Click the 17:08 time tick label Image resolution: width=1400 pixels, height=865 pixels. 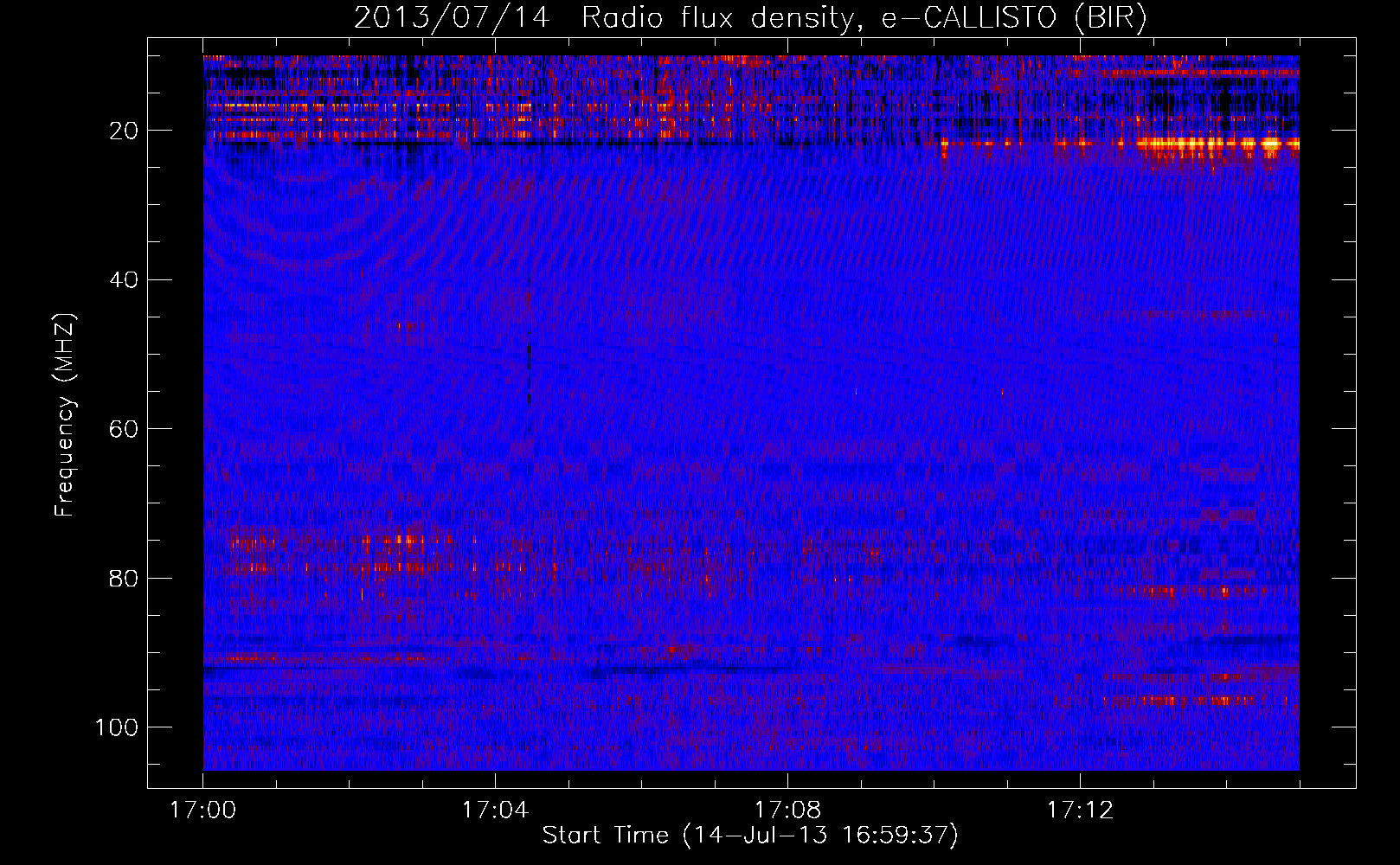[x=787, y=811]
